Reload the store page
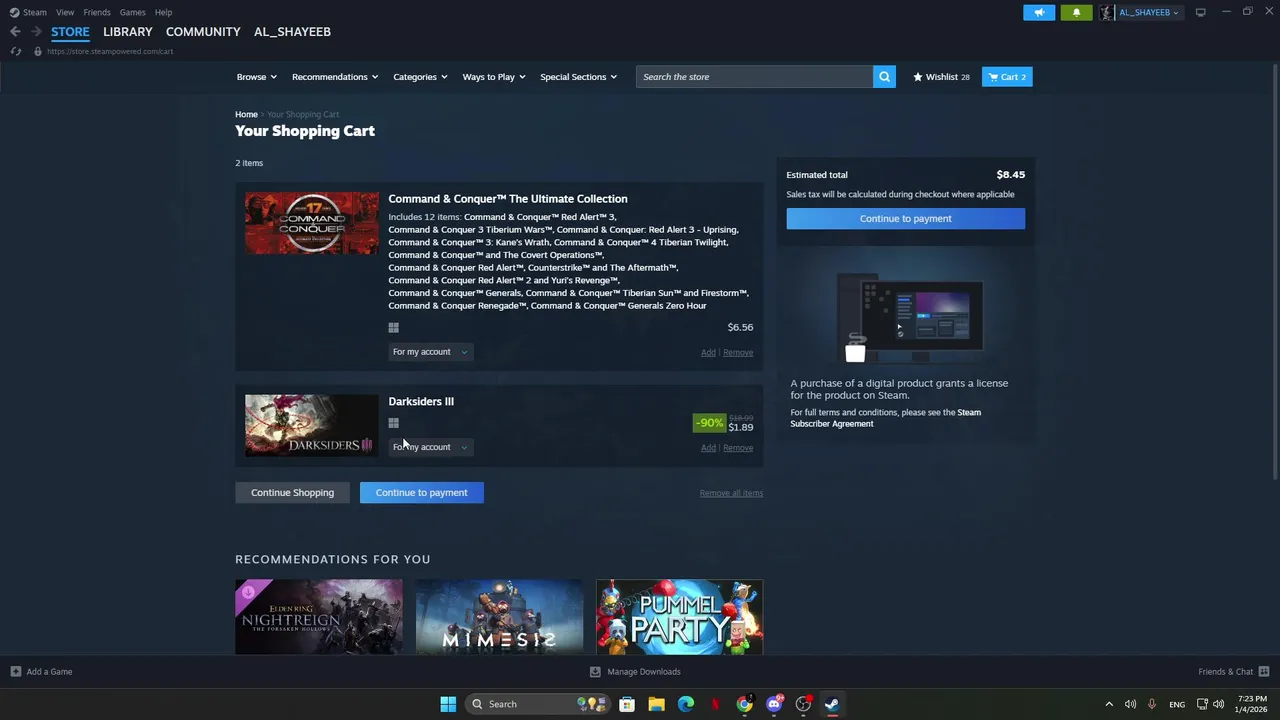The height and width of the screenshot is (720, 1280). point(16,51)
